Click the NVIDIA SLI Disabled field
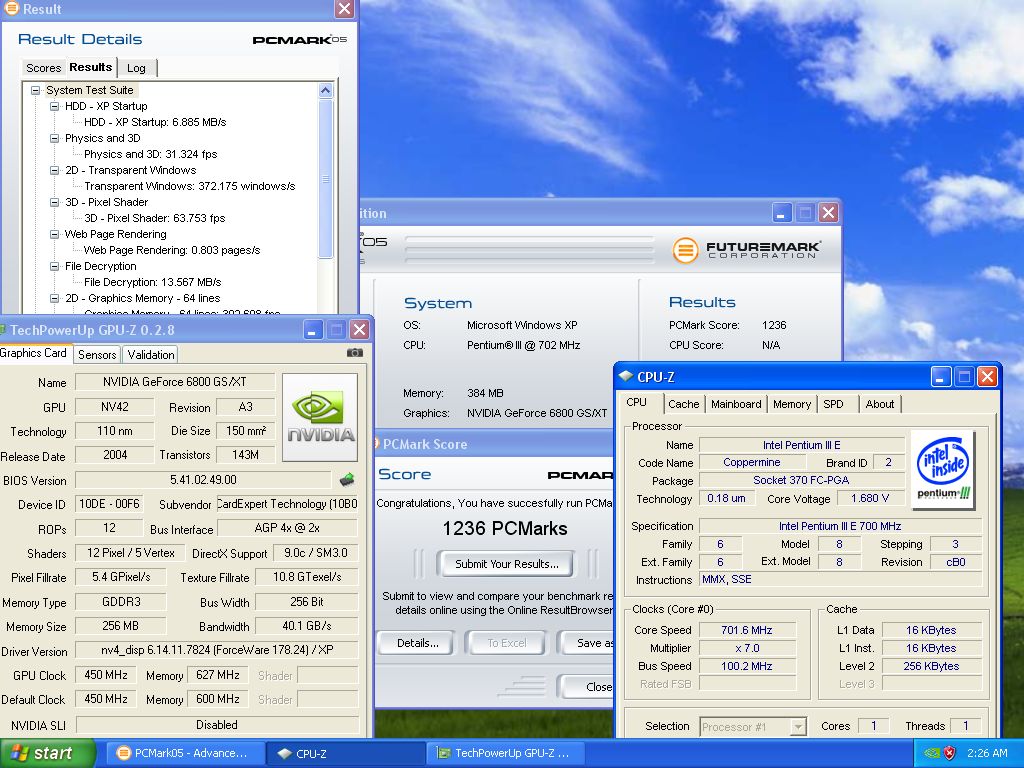 coord(217,725)
